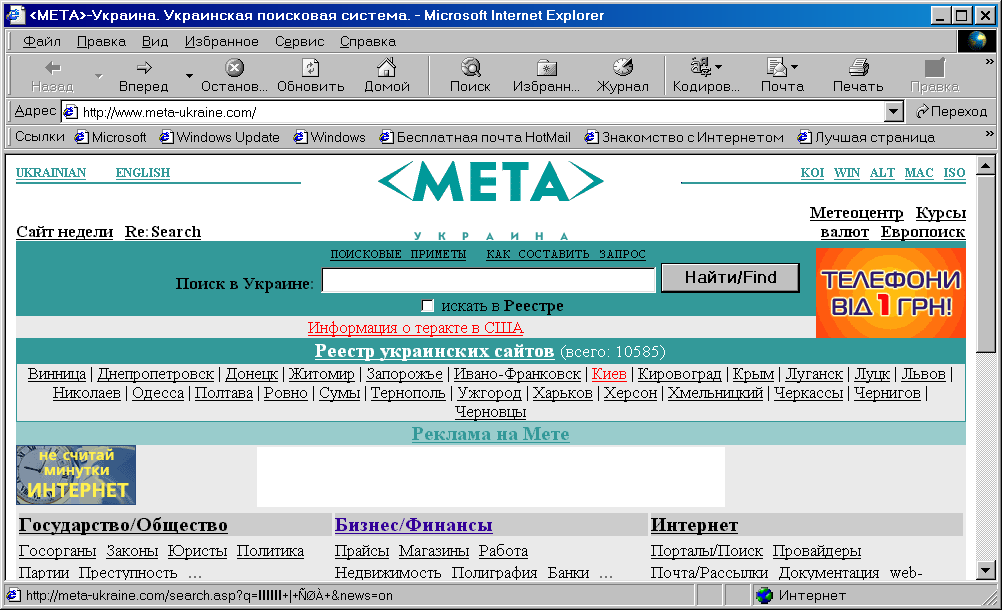
Task: Open the 'Реклама на Мете' link
Action: [490, 434]
